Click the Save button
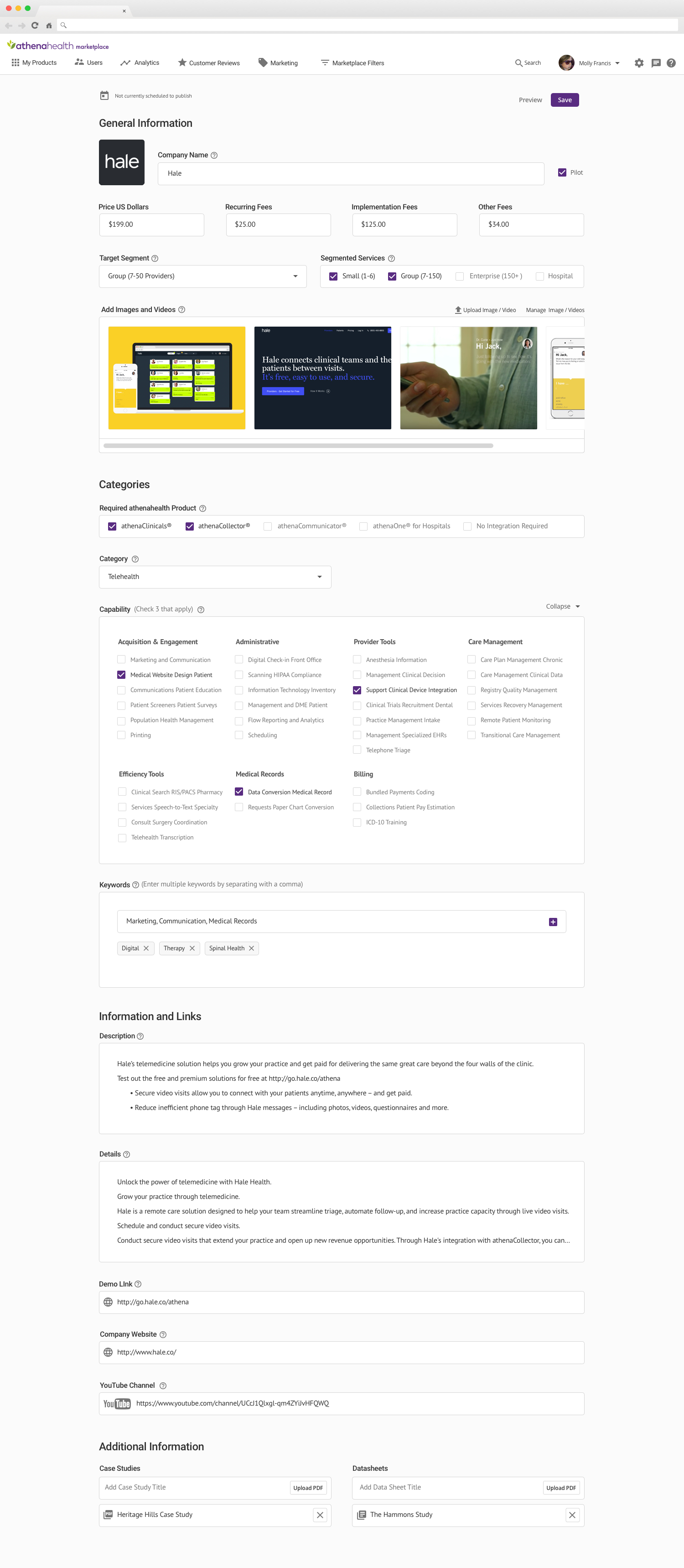Image resolution: width=684 pixels, height=1568 pixels. [565, 100]
